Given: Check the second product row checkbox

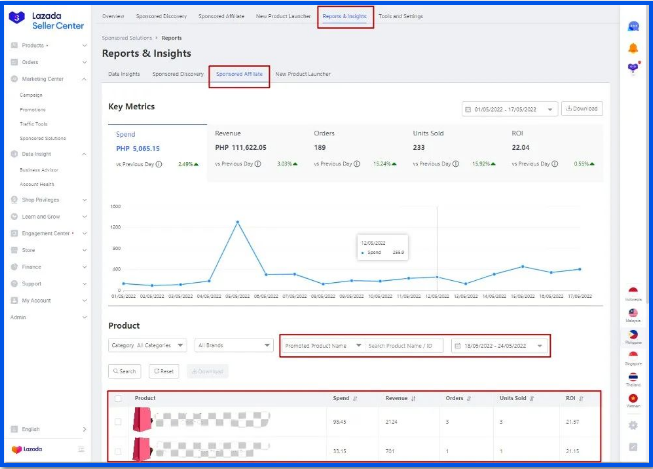Looking at the screenshot, I should 118,450.
